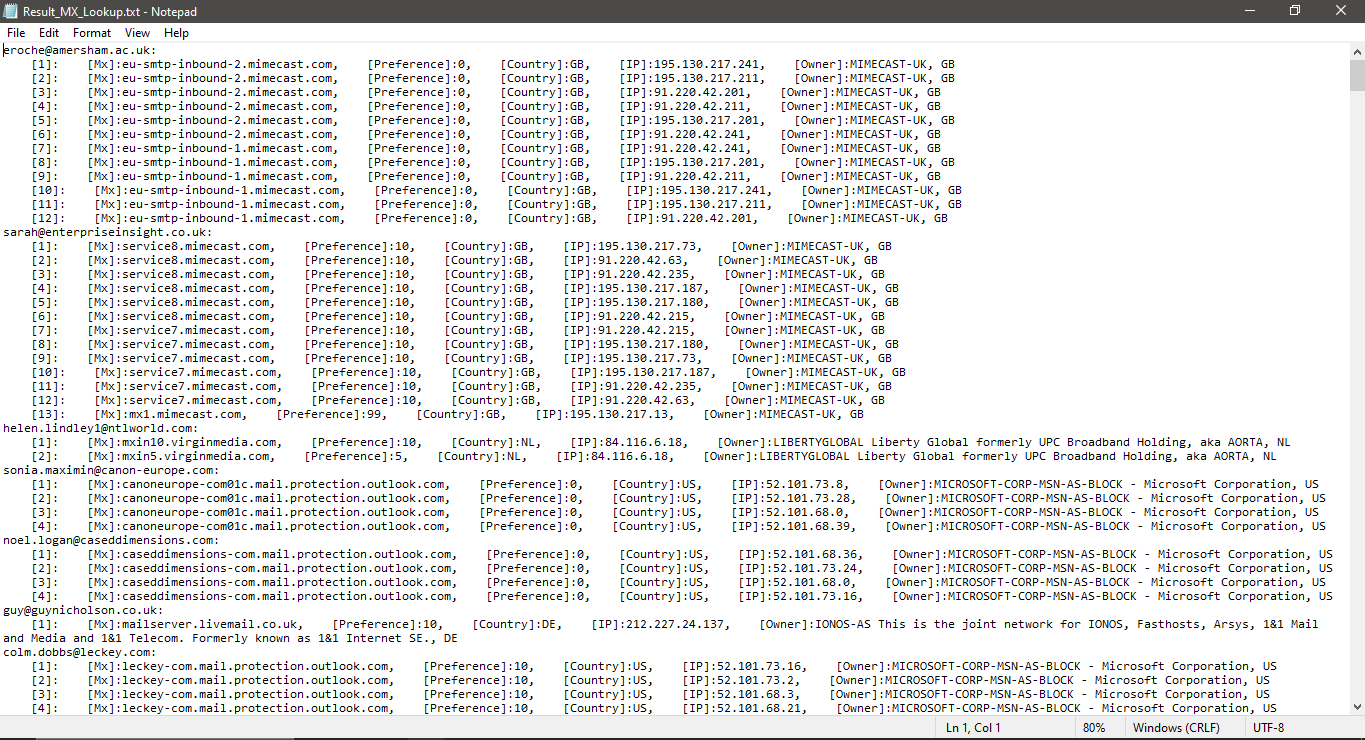This screenshot has height=740, width=1365.
Task: Open the Help menu
Action: click(x=176, y=33)
